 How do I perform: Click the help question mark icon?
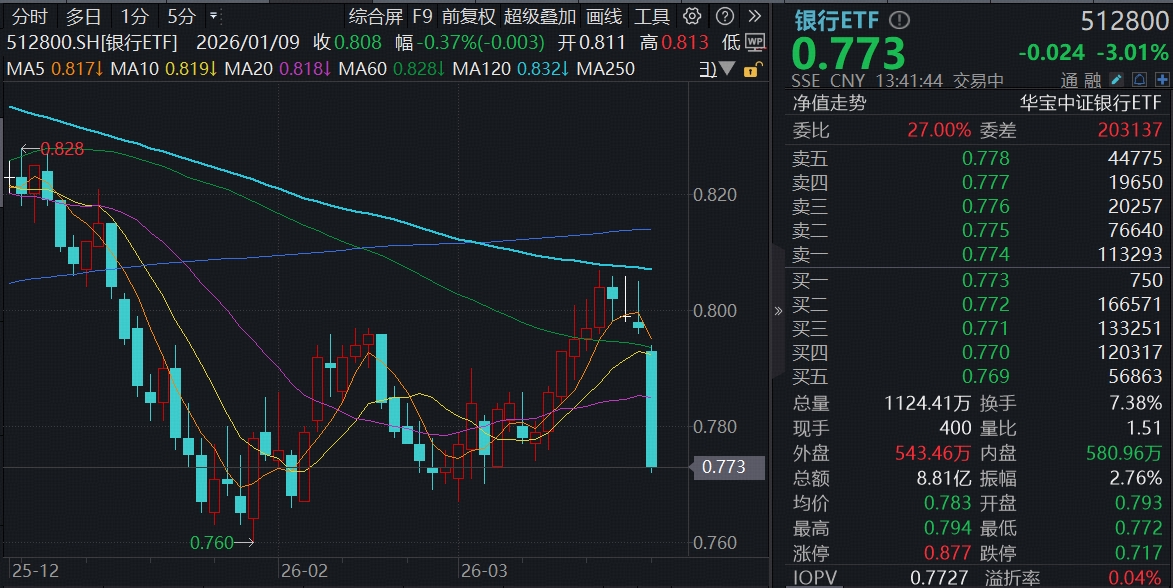[726, 16]
